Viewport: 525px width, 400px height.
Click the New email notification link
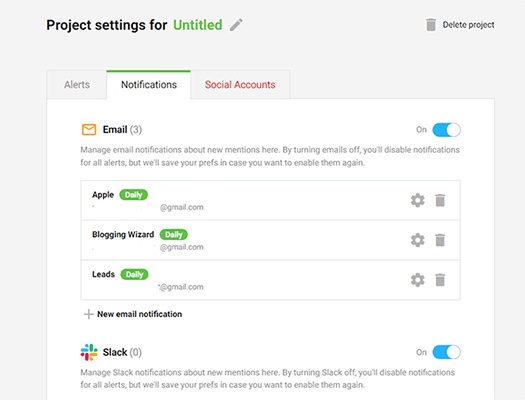pos(140,314)
